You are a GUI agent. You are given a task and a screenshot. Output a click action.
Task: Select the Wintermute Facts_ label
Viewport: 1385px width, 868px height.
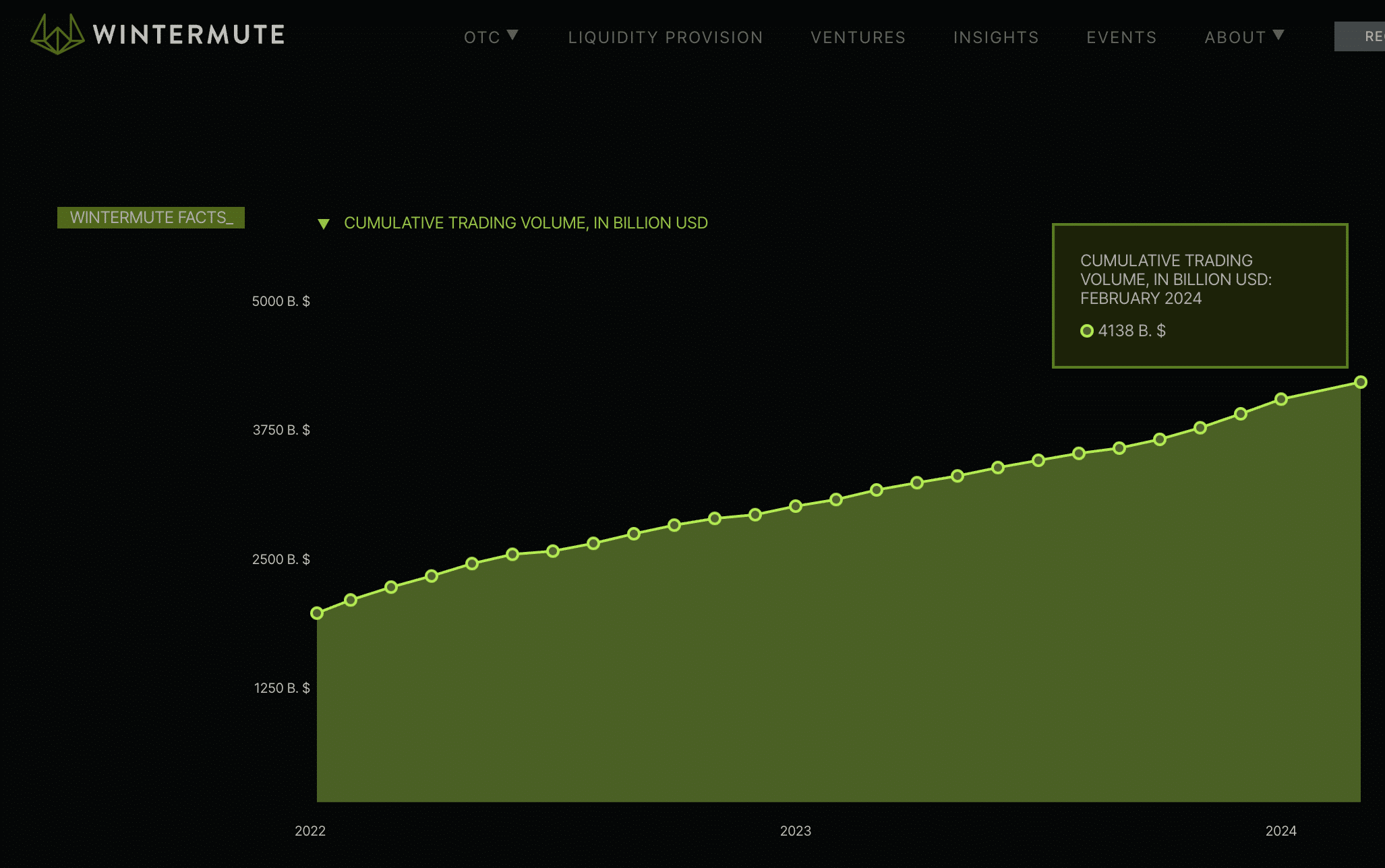pyautogui.click(x=151, y=218)
